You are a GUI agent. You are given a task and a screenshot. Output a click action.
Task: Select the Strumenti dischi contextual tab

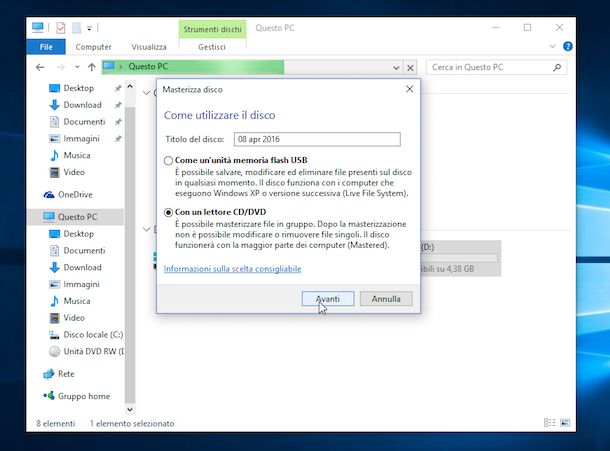point(212,30)
